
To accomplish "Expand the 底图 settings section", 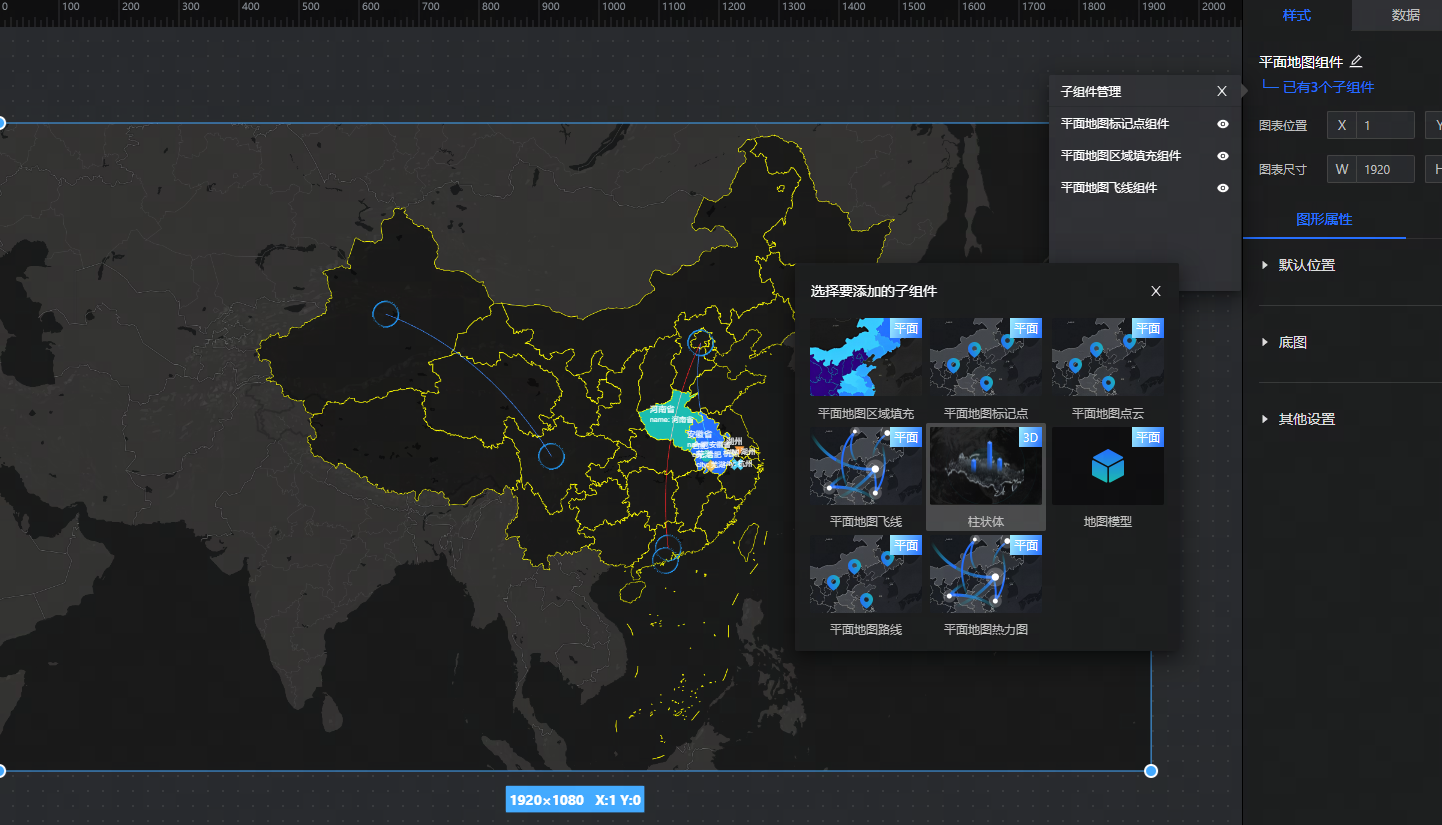I will (1292, 342).
